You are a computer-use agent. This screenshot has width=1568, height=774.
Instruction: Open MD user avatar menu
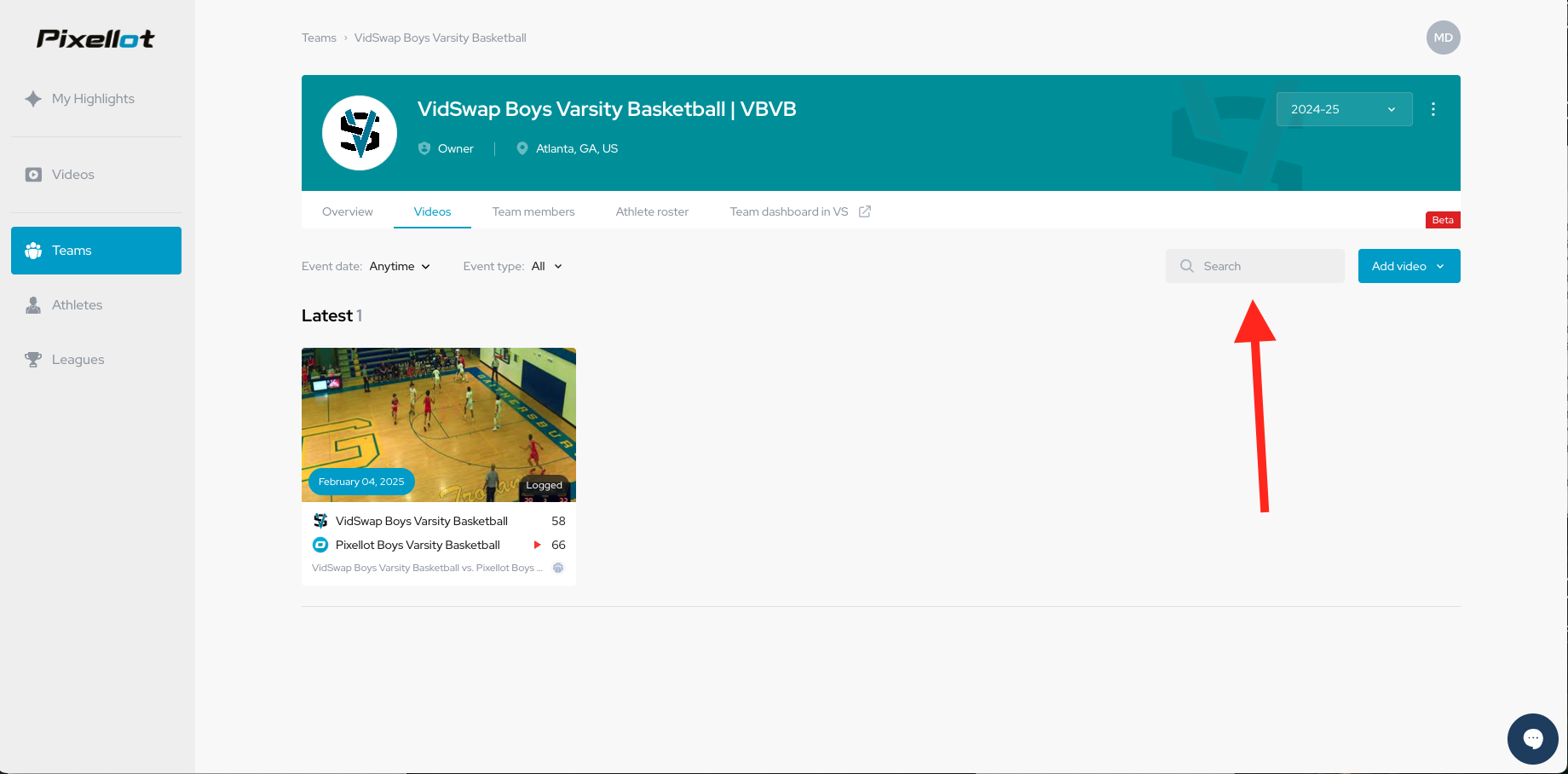(x=1444, y=38)
